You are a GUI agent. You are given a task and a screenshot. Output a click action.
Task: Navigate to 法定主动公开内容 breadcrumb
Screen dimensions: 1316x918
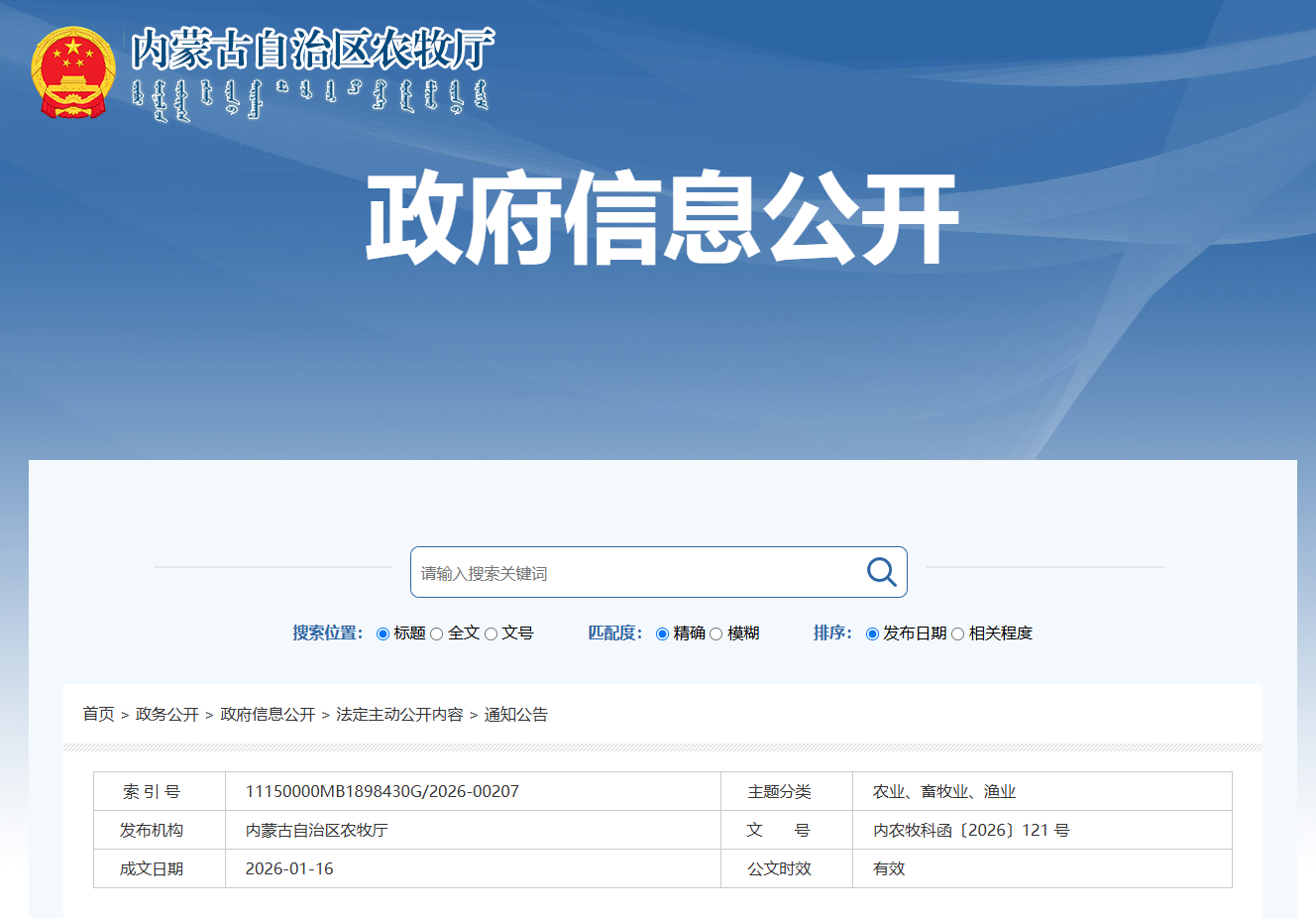[x=399, y=715]
